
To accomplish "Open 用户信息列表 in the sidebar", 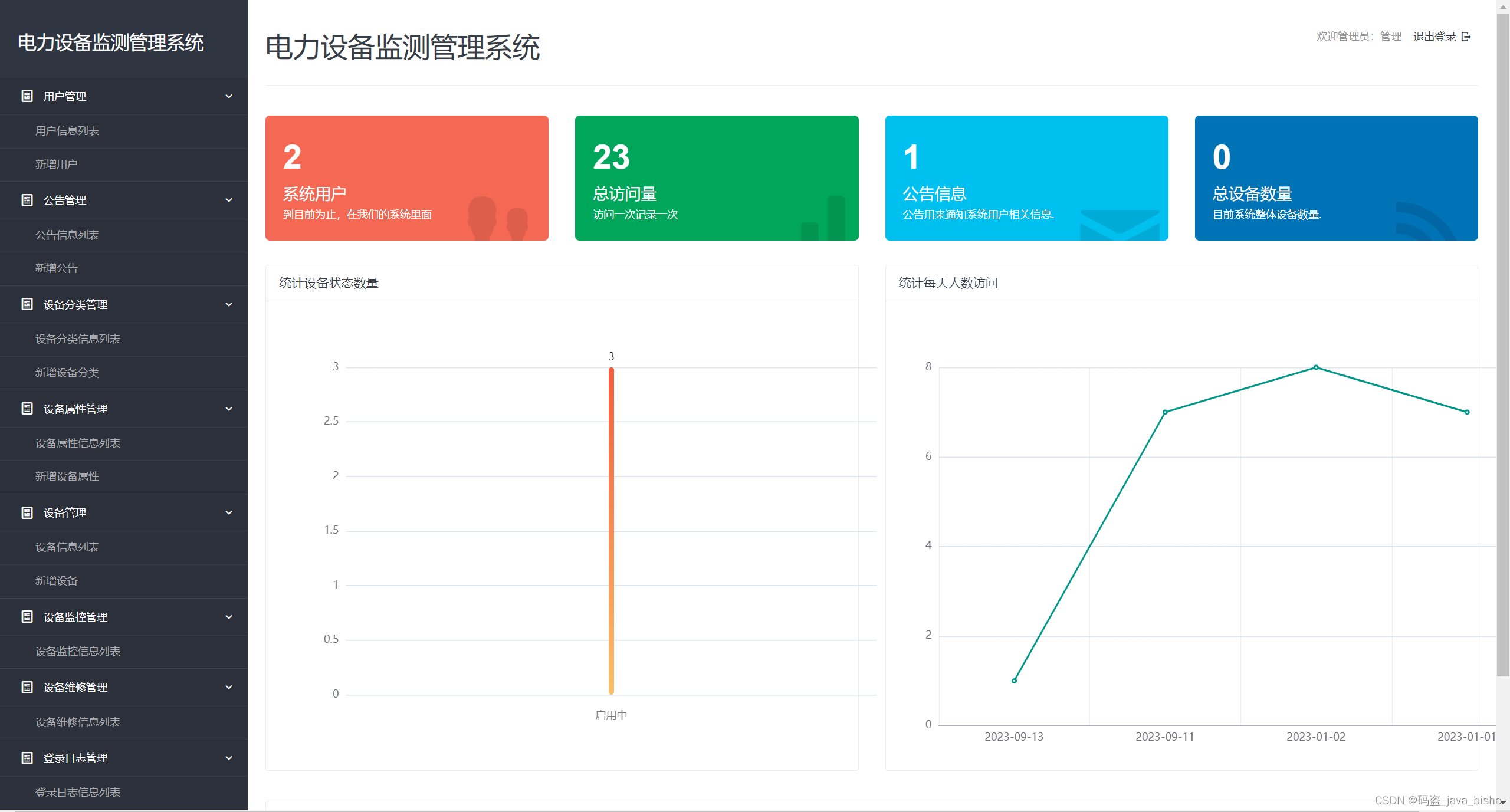I will click(67, 131).
